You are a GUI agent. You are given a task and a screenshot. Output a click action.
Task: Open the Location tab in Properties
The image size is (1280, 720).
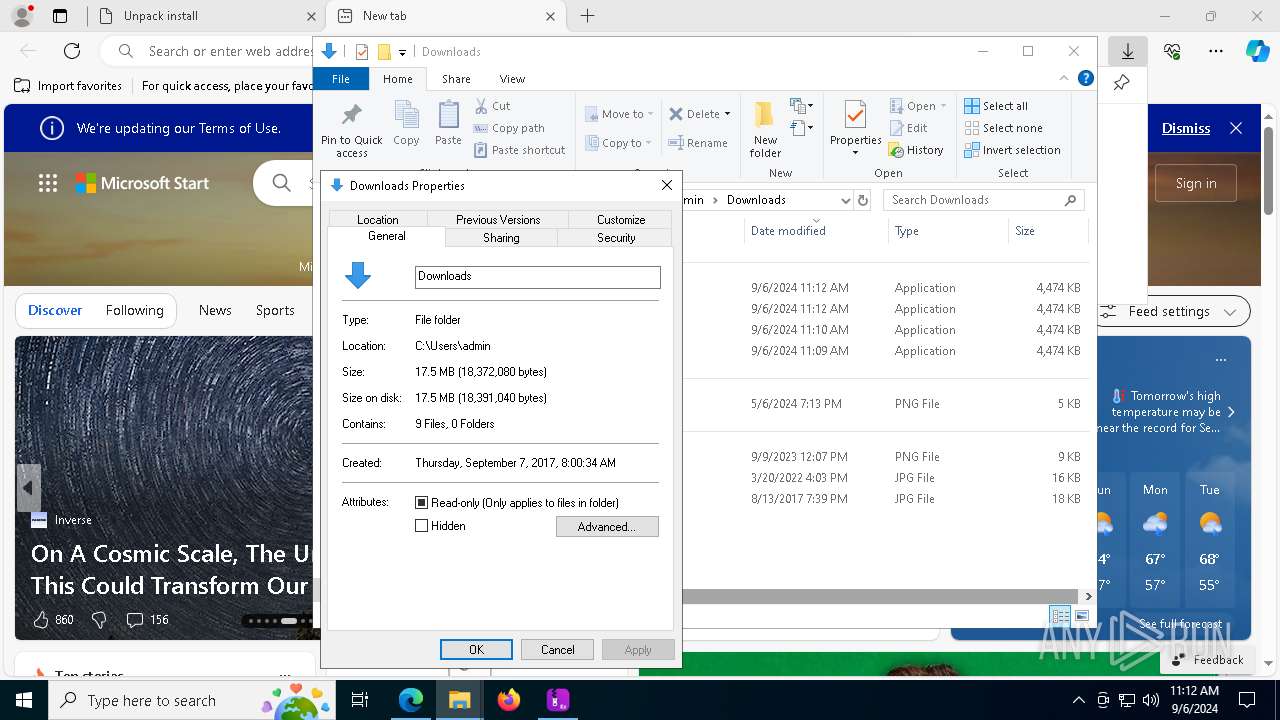click(x=377, y=219)
